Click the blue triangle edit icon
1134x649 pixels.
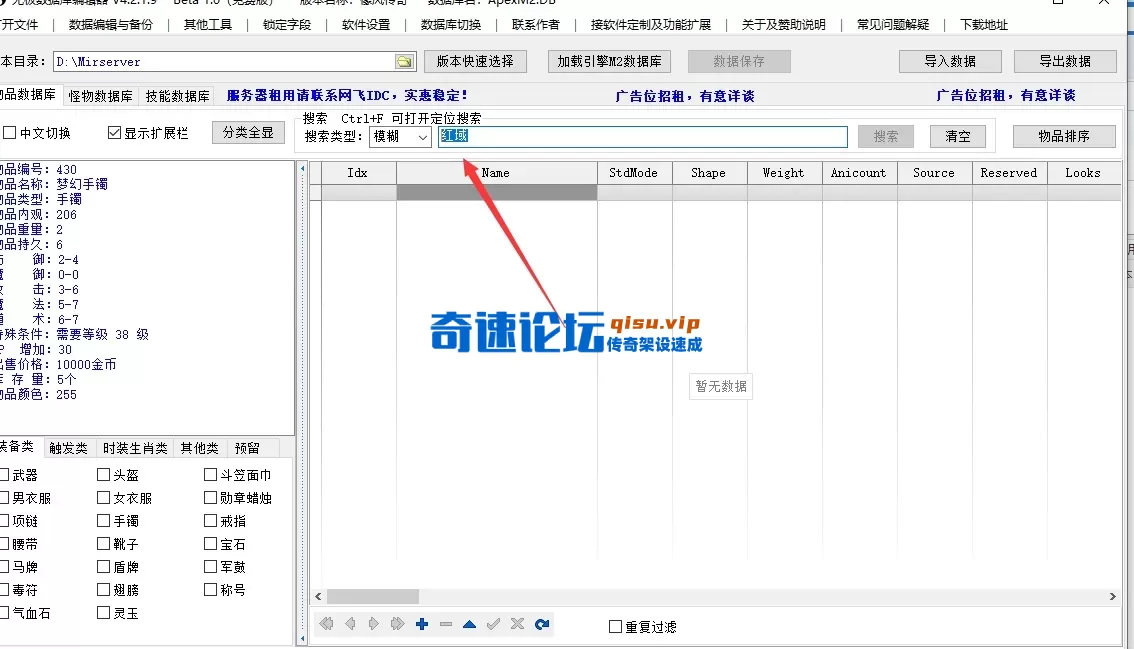click(x=470, y=624)
